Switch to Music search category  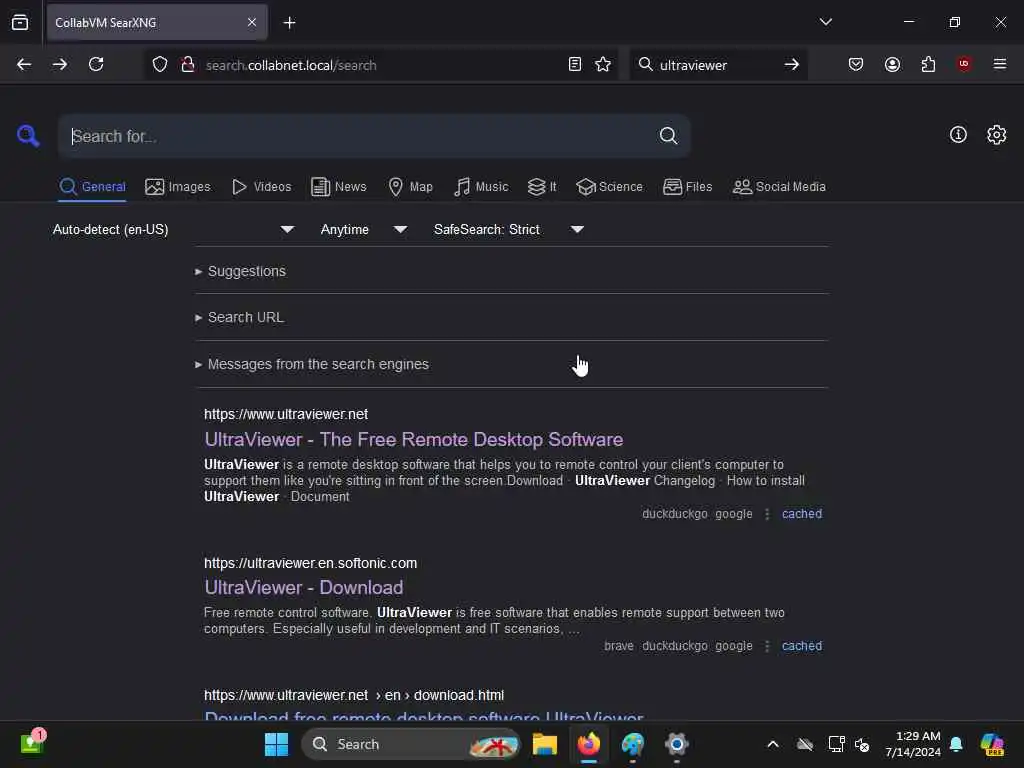(x=481, y=187)
